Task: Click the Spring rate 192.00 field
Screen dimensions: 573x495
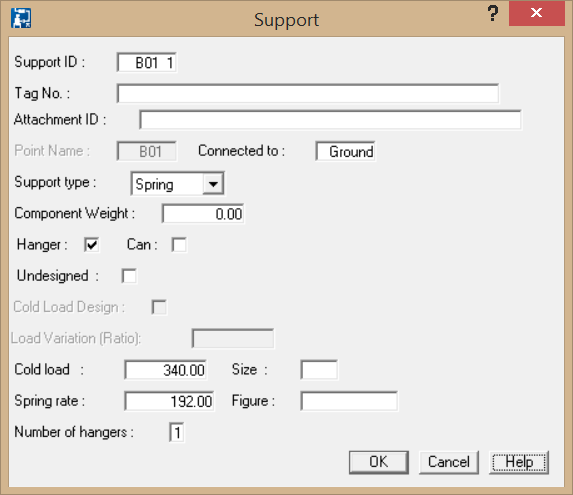Action: point(169,401)
